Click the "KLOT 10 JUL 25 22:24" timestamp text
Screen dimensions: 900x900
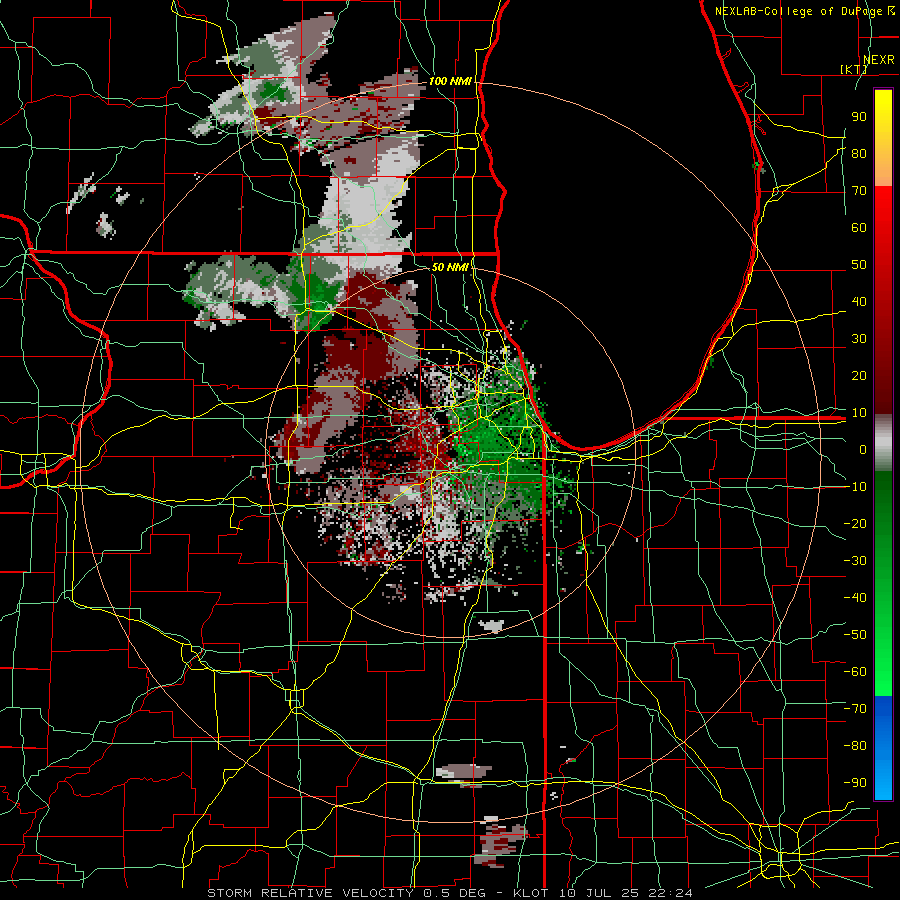point(603,893)
